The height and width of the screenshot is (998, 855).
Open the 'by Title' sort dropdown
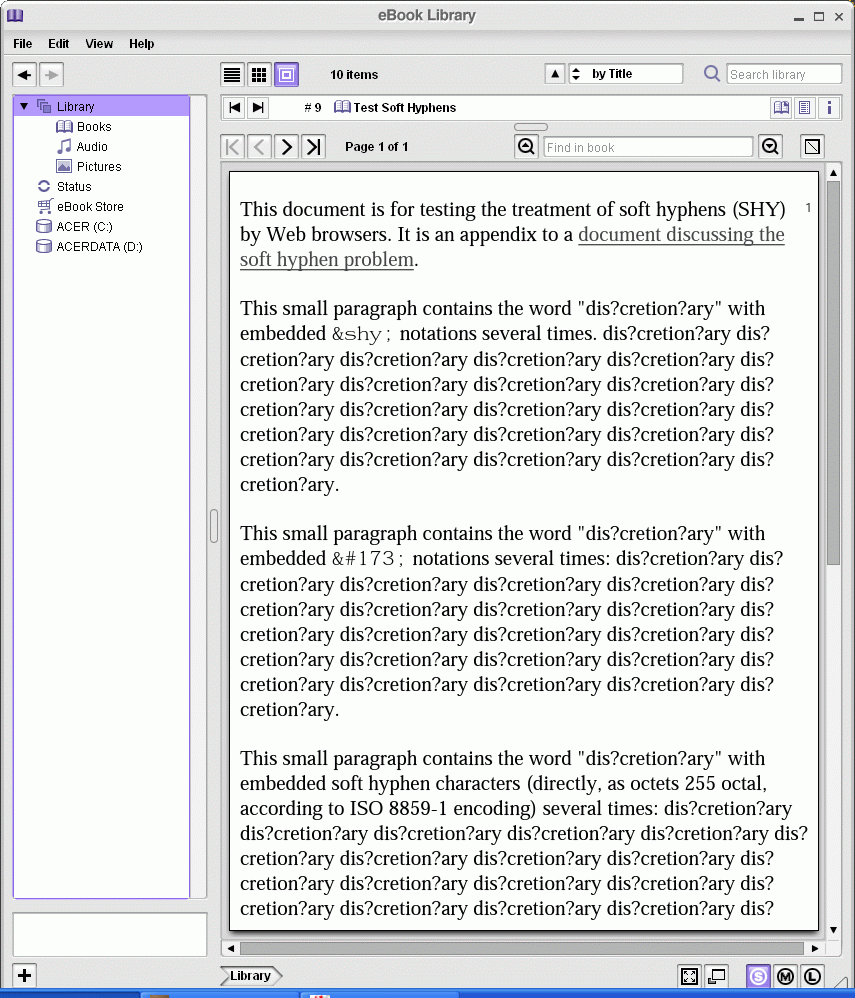click(x=625, y=74)
